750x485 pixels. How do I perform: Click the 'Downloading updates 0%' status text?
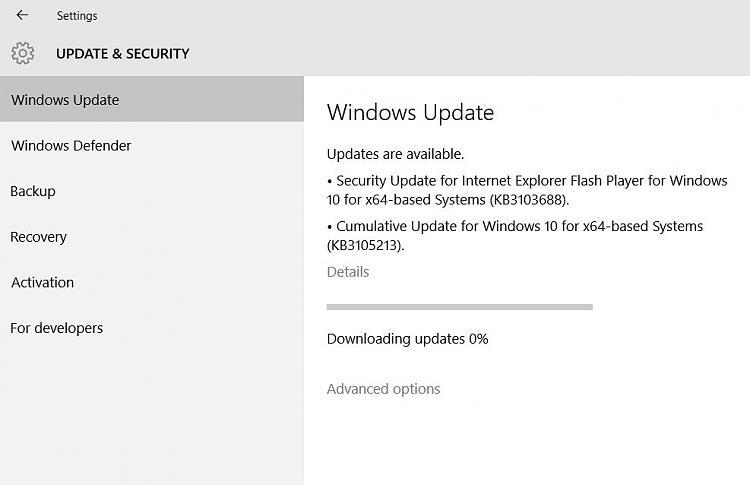pyautogui.click(x=407, y=339)
